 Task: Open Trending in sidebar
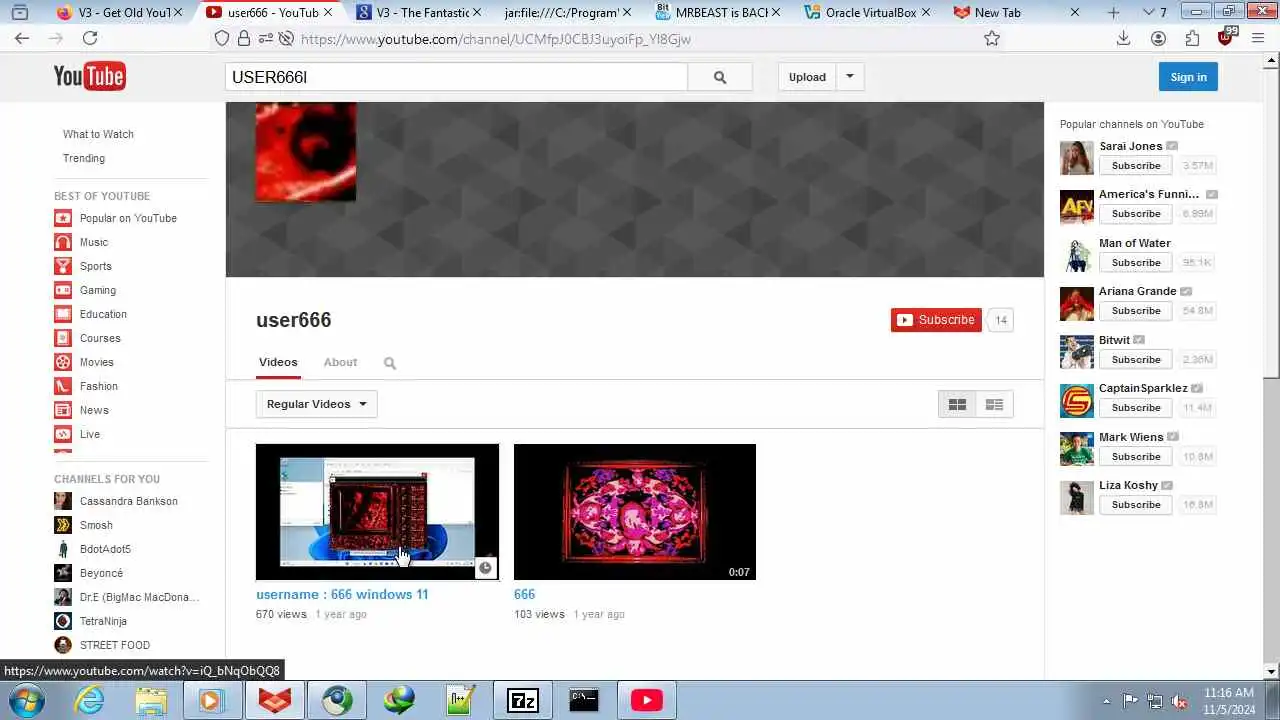[84, 158]
